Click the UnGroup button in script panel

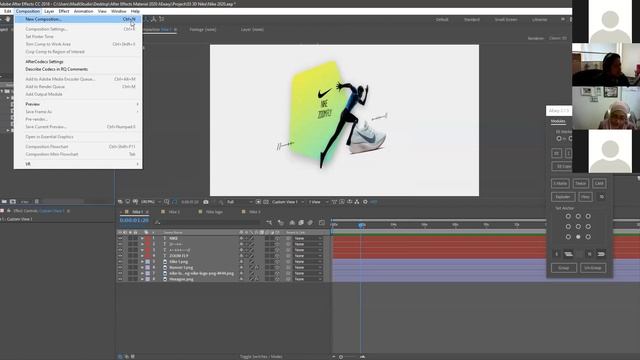click(x=593, y=268)
